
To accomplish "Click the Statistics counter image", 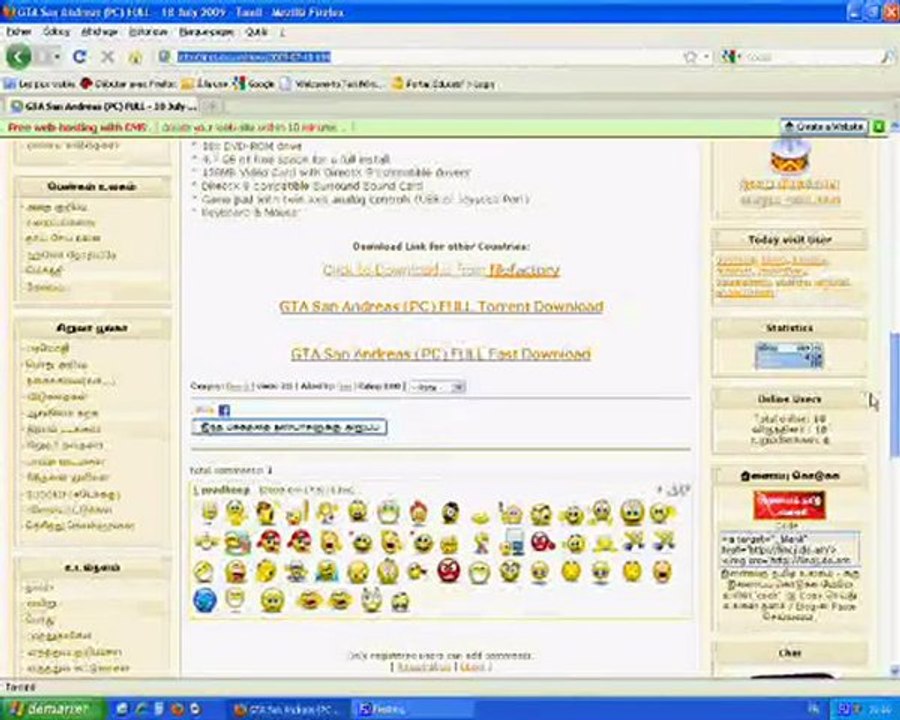I will pos(790,355).
